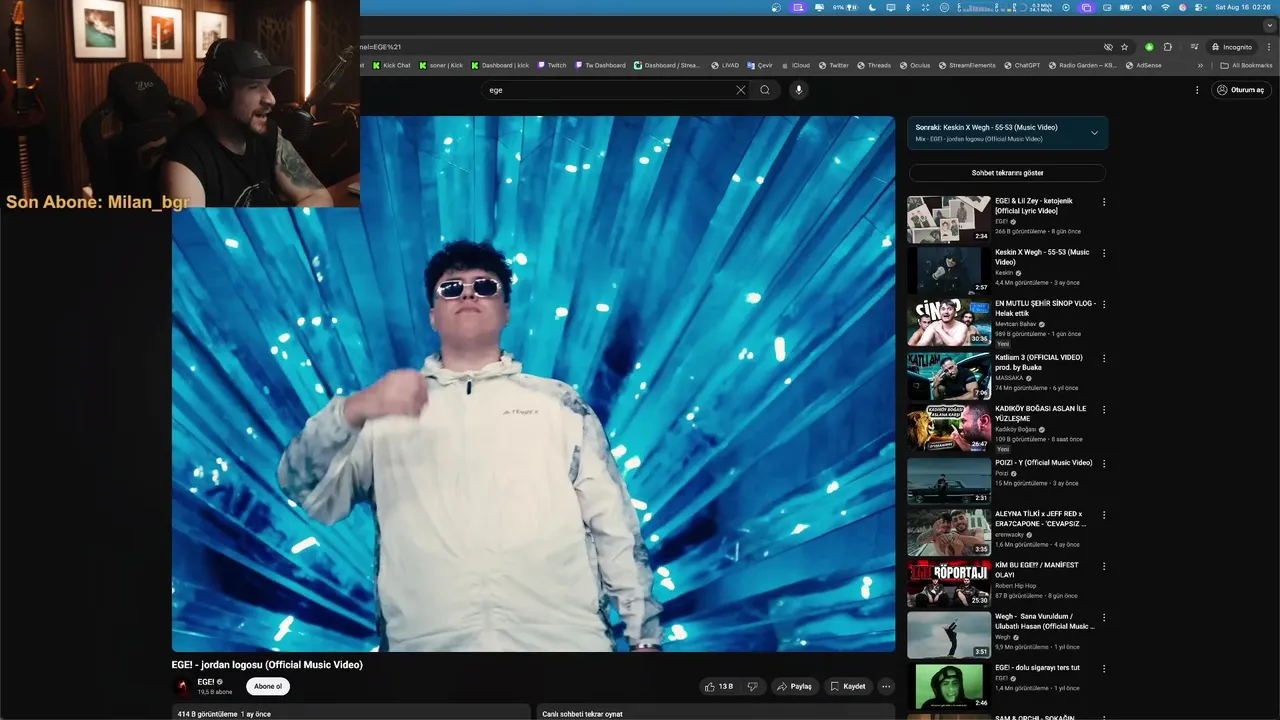This screenshot has height=720, width=1280.
Task: Open options for KADIKÖY BOĞASI video
Action: (x=1104, y=409)
